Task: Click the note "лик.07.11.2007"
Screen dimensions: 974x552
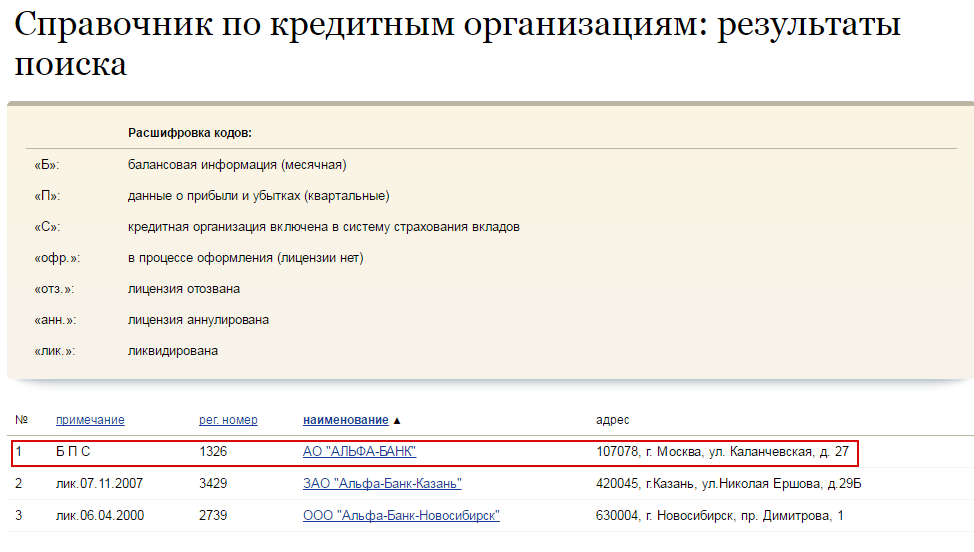Action: [x=99, y=484]
